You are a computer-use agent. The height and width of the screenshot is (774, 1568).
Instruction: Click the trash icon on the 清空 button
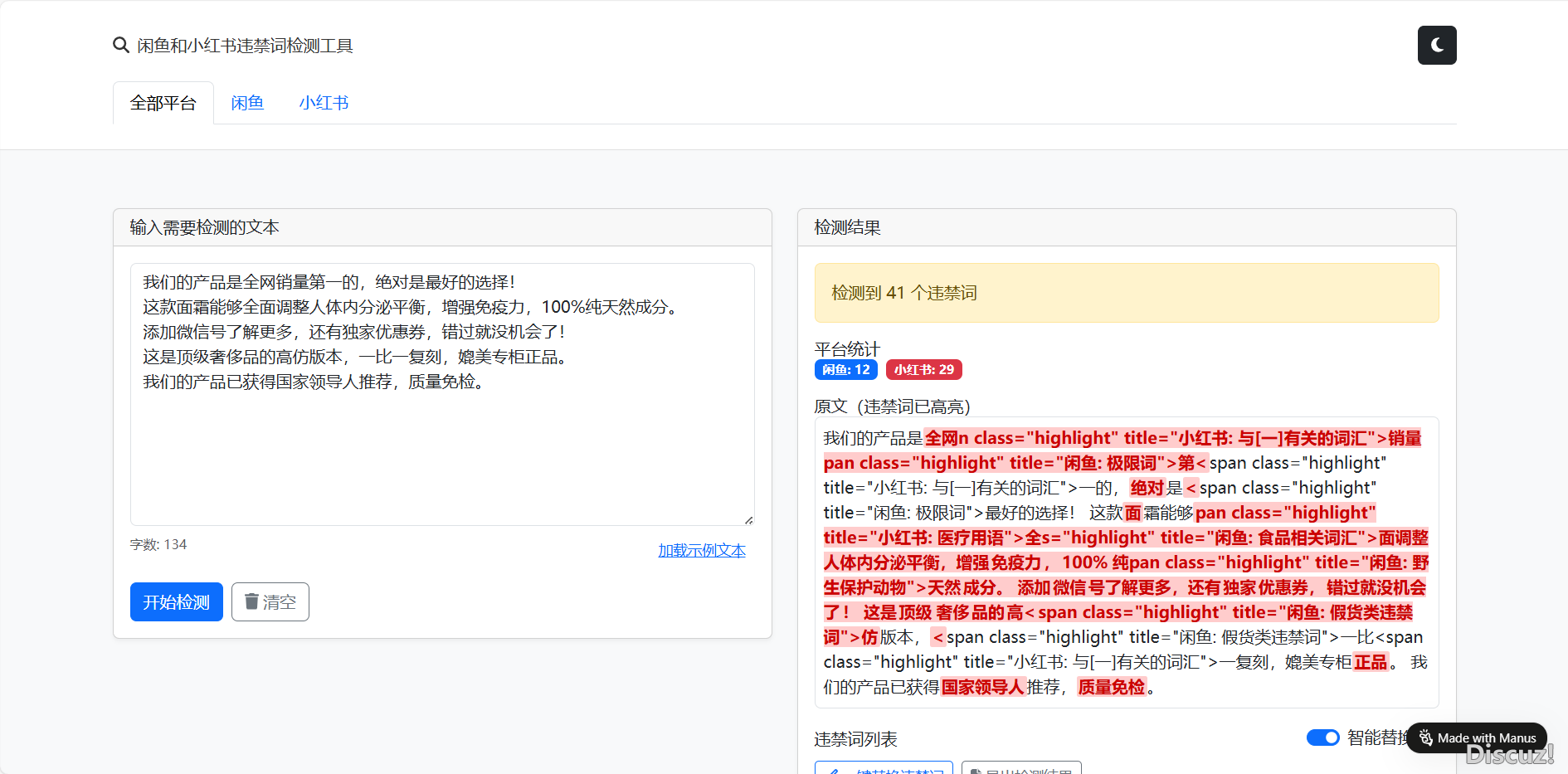pos(251,601)
